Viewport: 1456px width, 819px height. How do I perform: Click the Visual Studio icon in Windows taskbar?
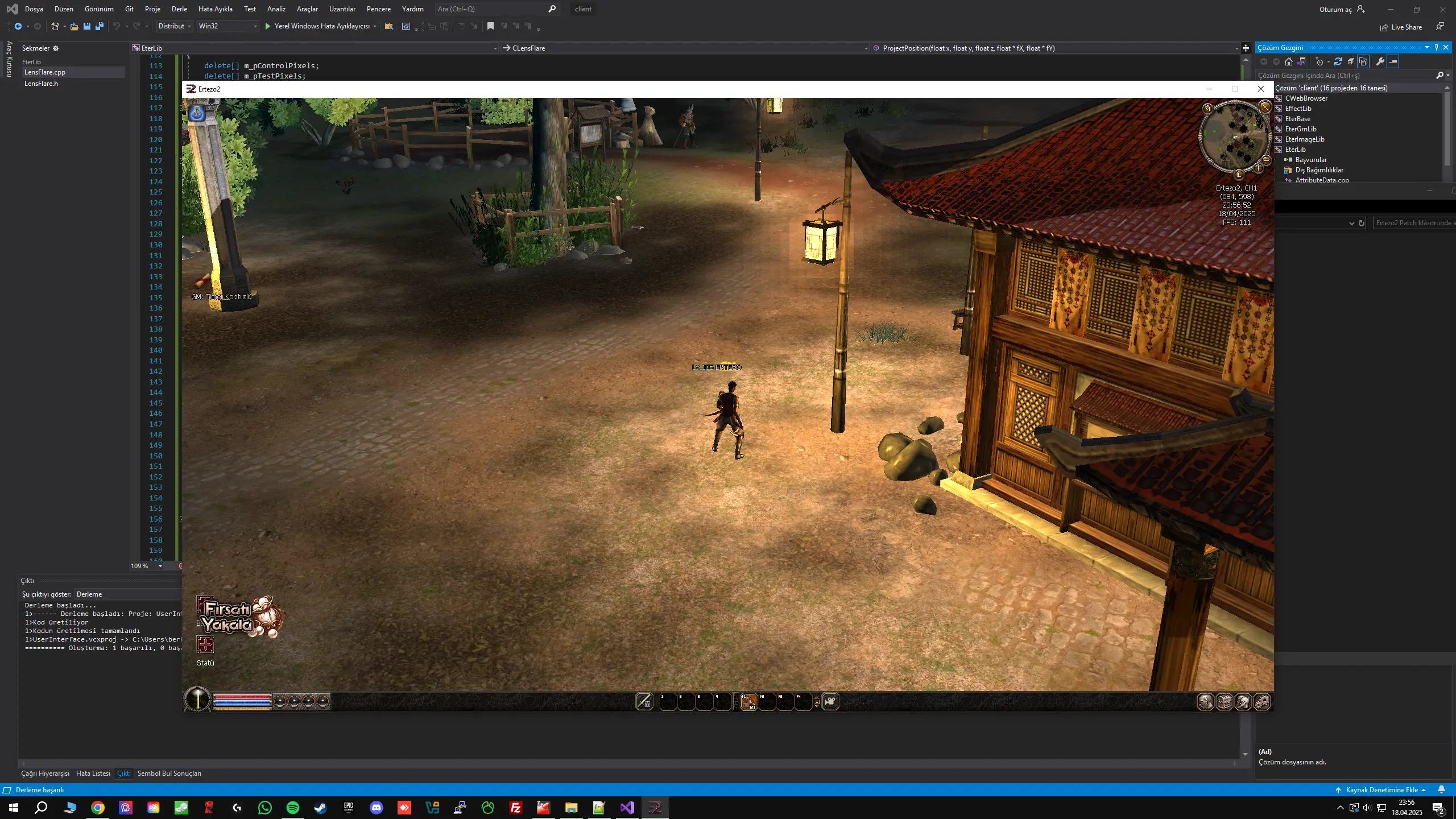point(627,808)
